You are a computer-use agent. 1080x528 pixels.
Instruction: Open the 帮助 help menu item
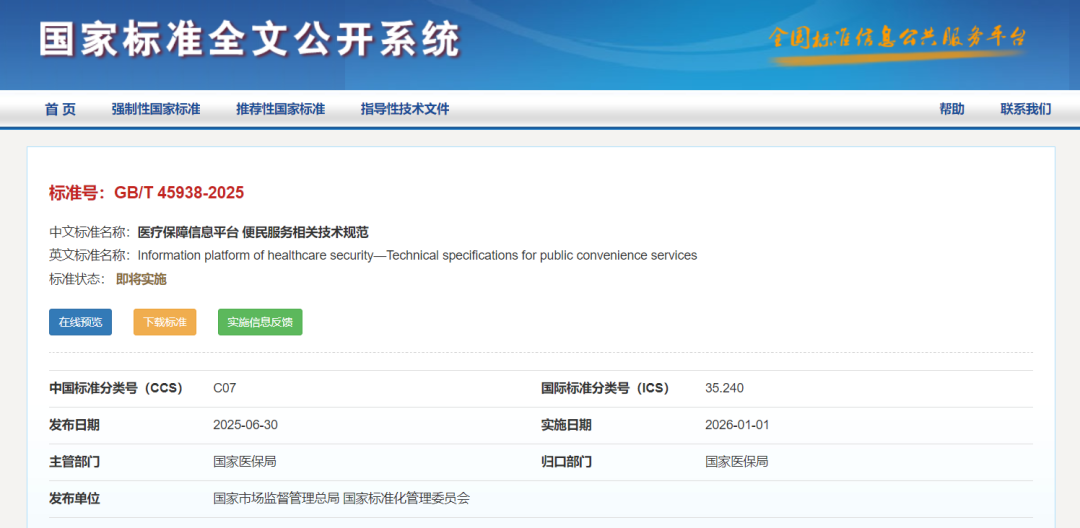[952, 109]
